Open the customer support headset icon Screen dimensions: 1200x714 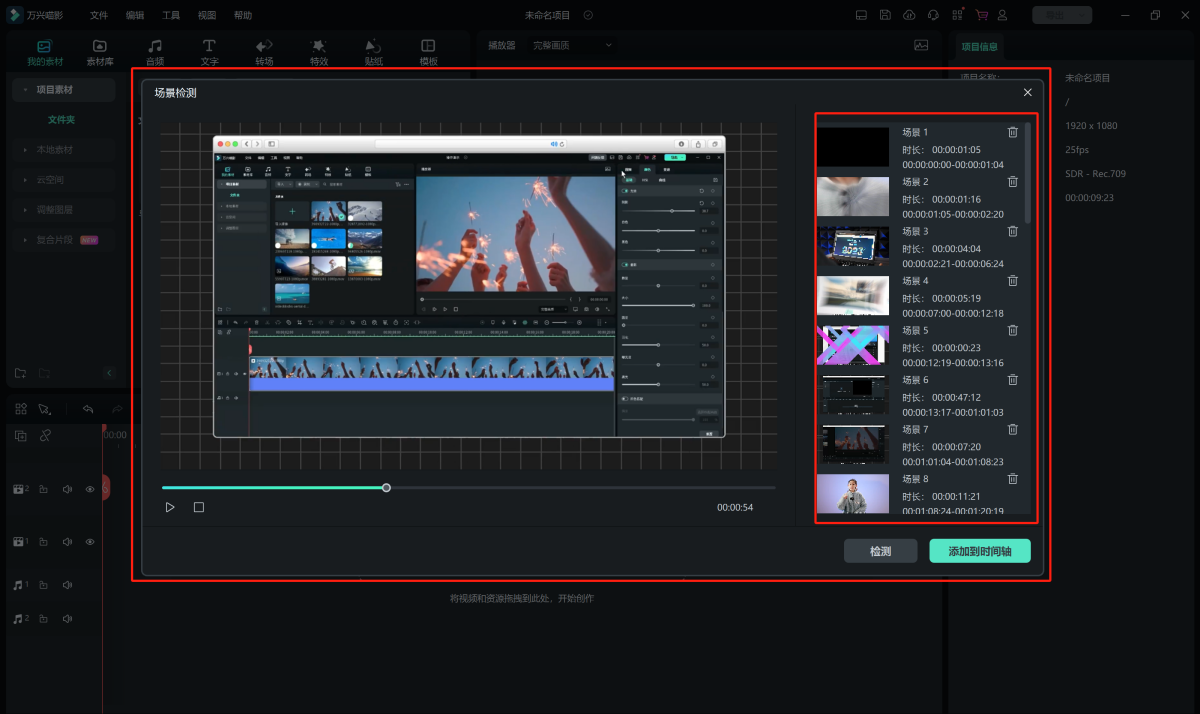933,15
